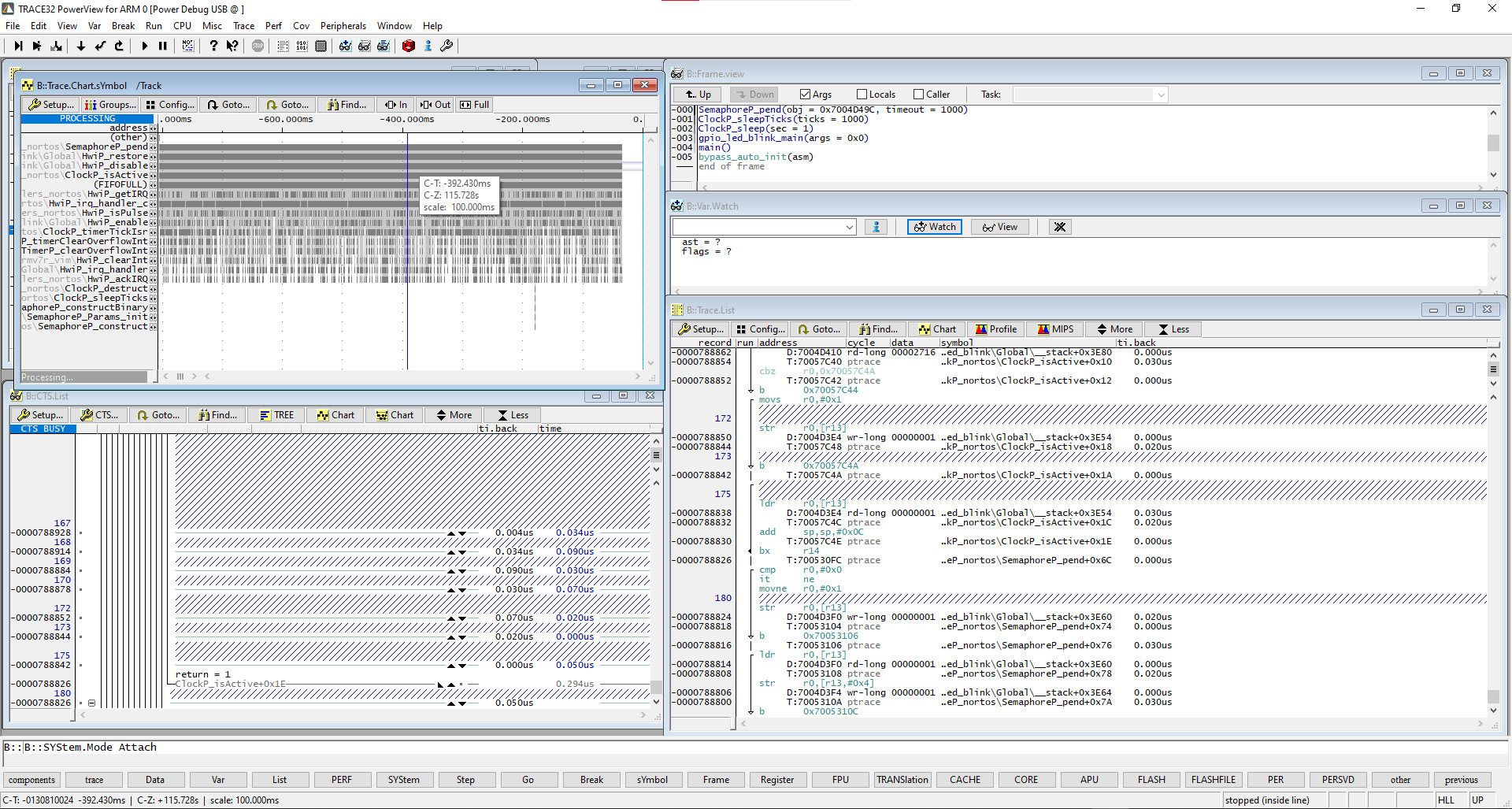Click the question mark help icon
This screenshot has height=809, width=1512.
pos(213,46)
